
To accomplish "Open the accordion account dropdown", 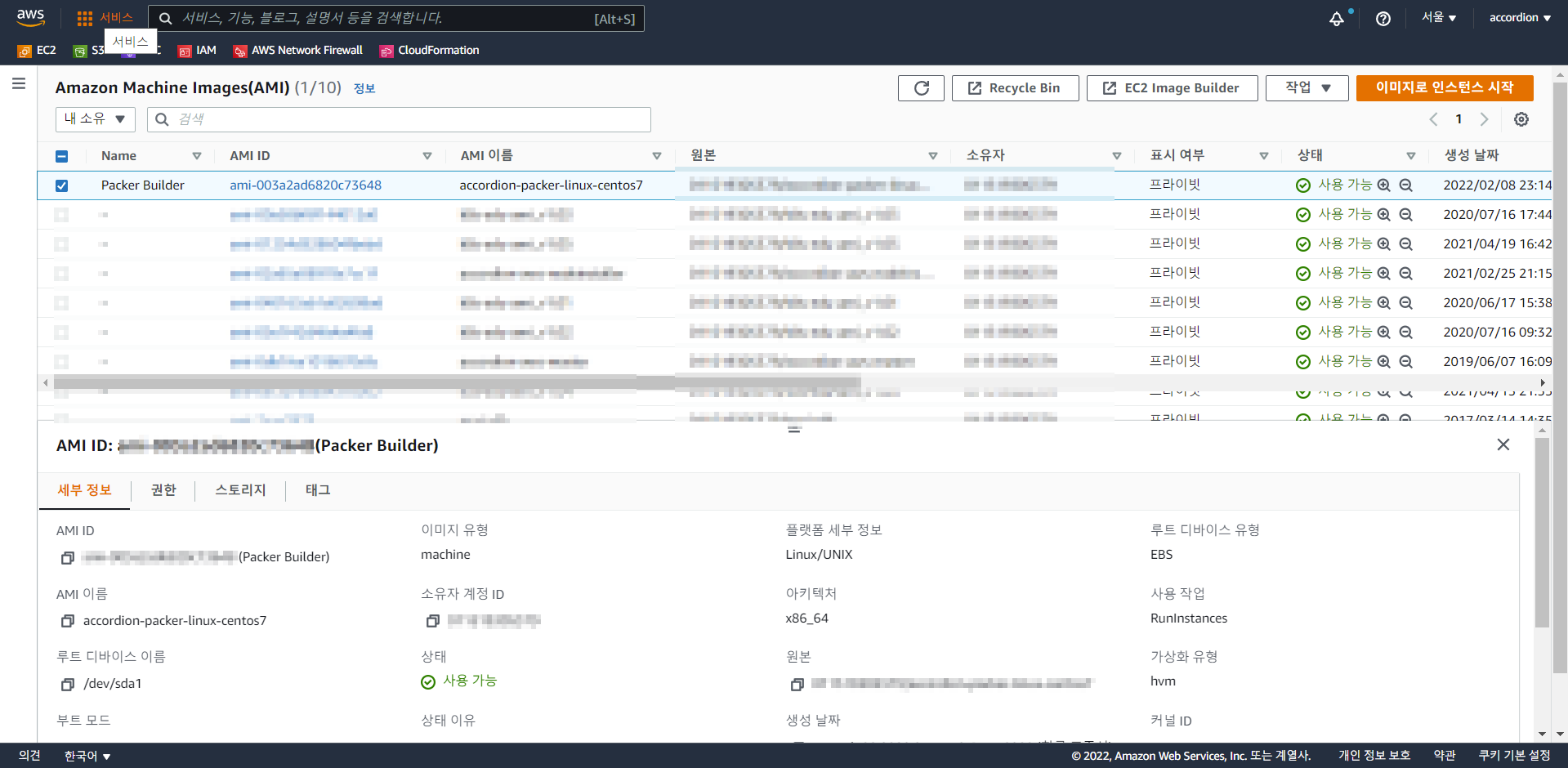I will 1520,17.
